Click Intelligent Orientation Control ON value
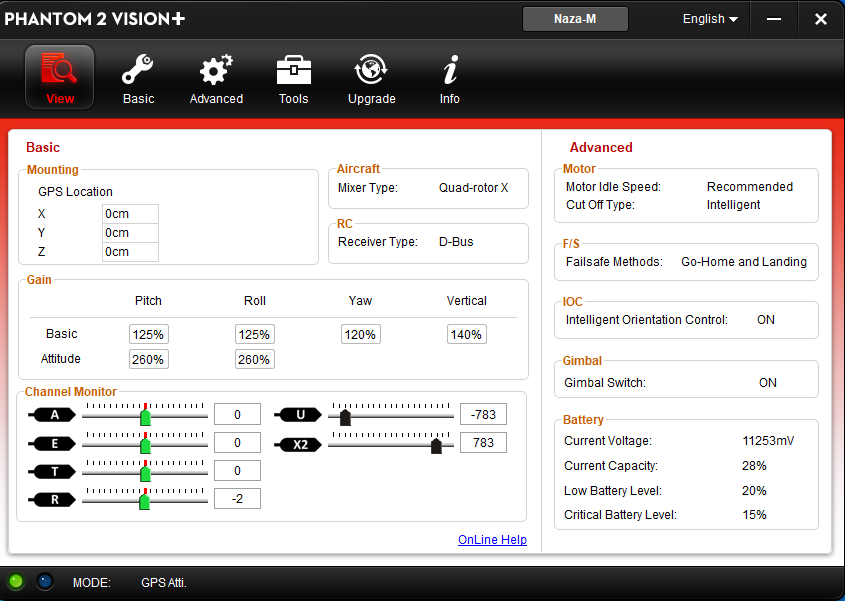Image resolution: width=845 pixels, height=601 pixels. [x=766, y=320]
